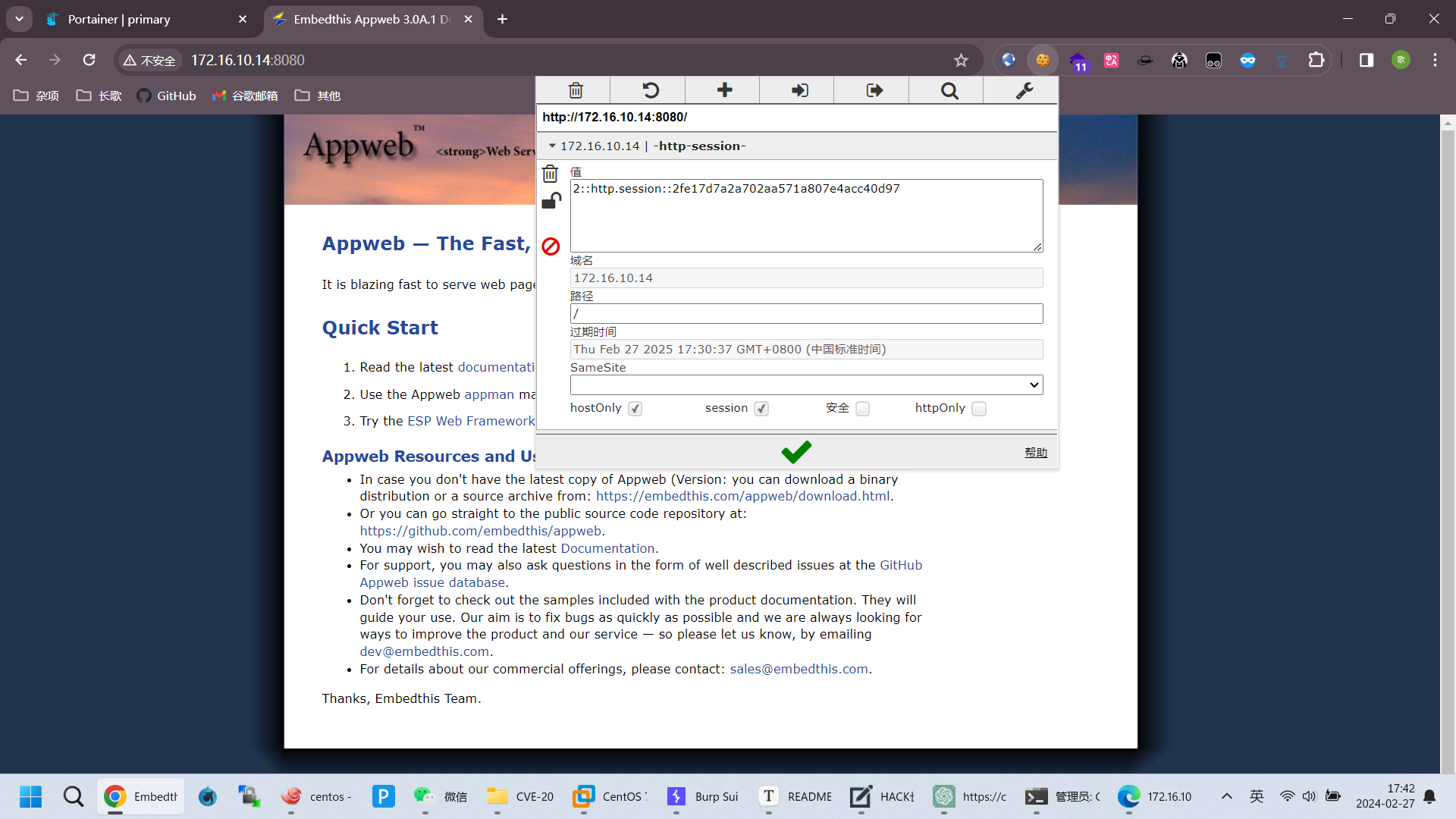Open the 长歌 bookmarks folder
1456x819 pixels.
click(x=99, y=96)
